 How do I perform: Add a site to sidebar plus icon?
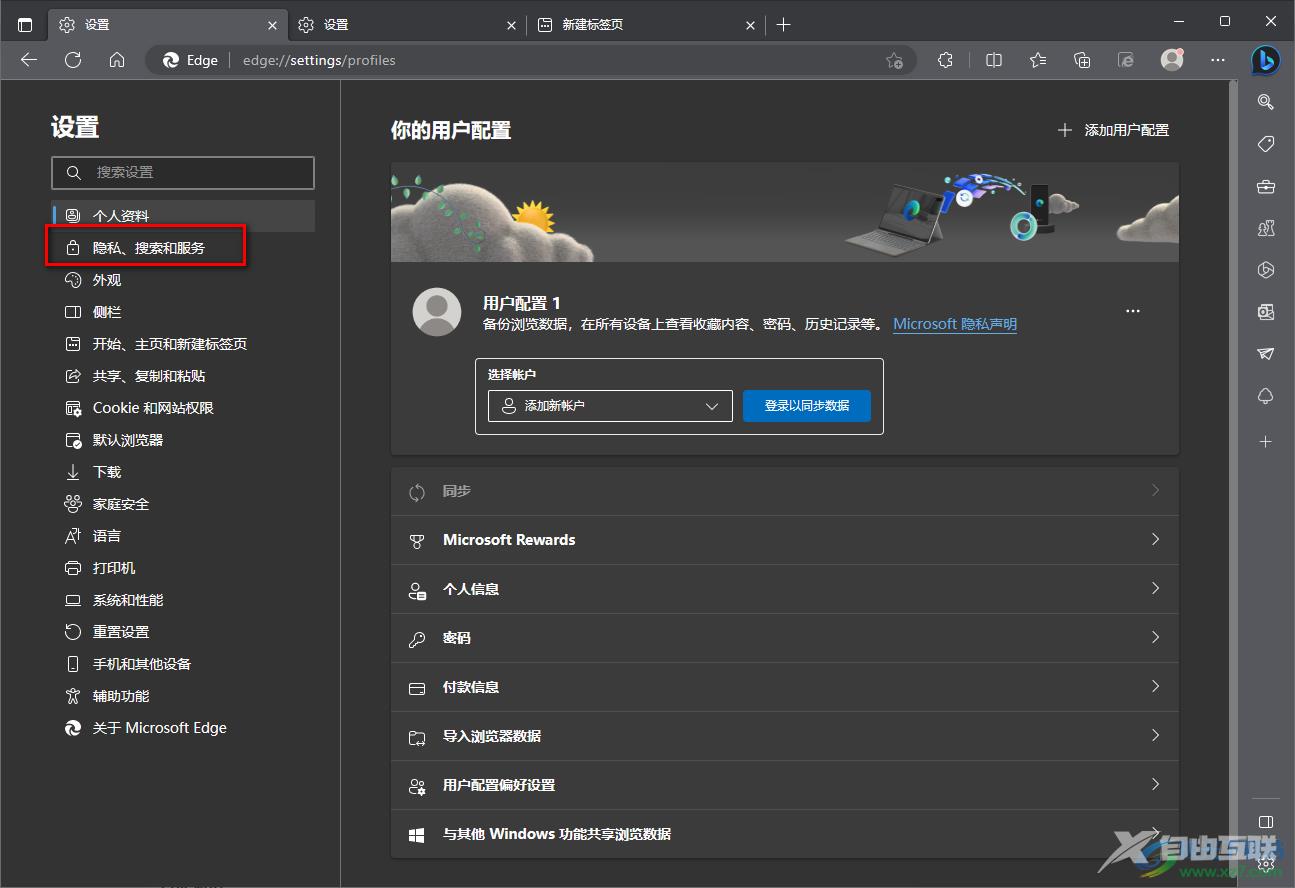pos(1265,441)
